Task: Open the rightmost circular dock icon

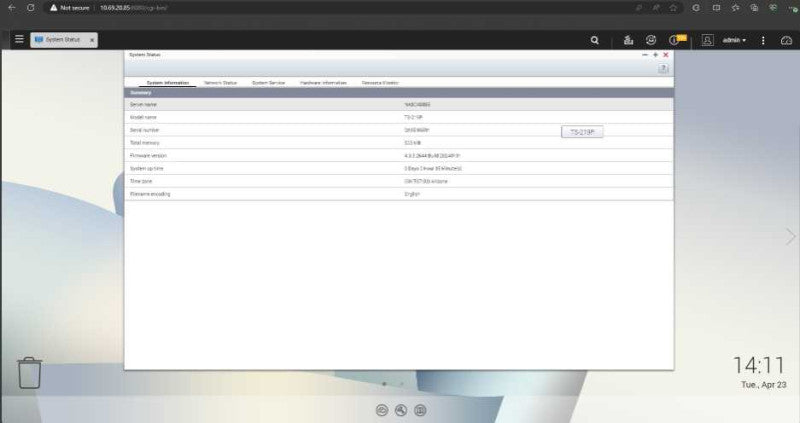Action: coord(420,410)
